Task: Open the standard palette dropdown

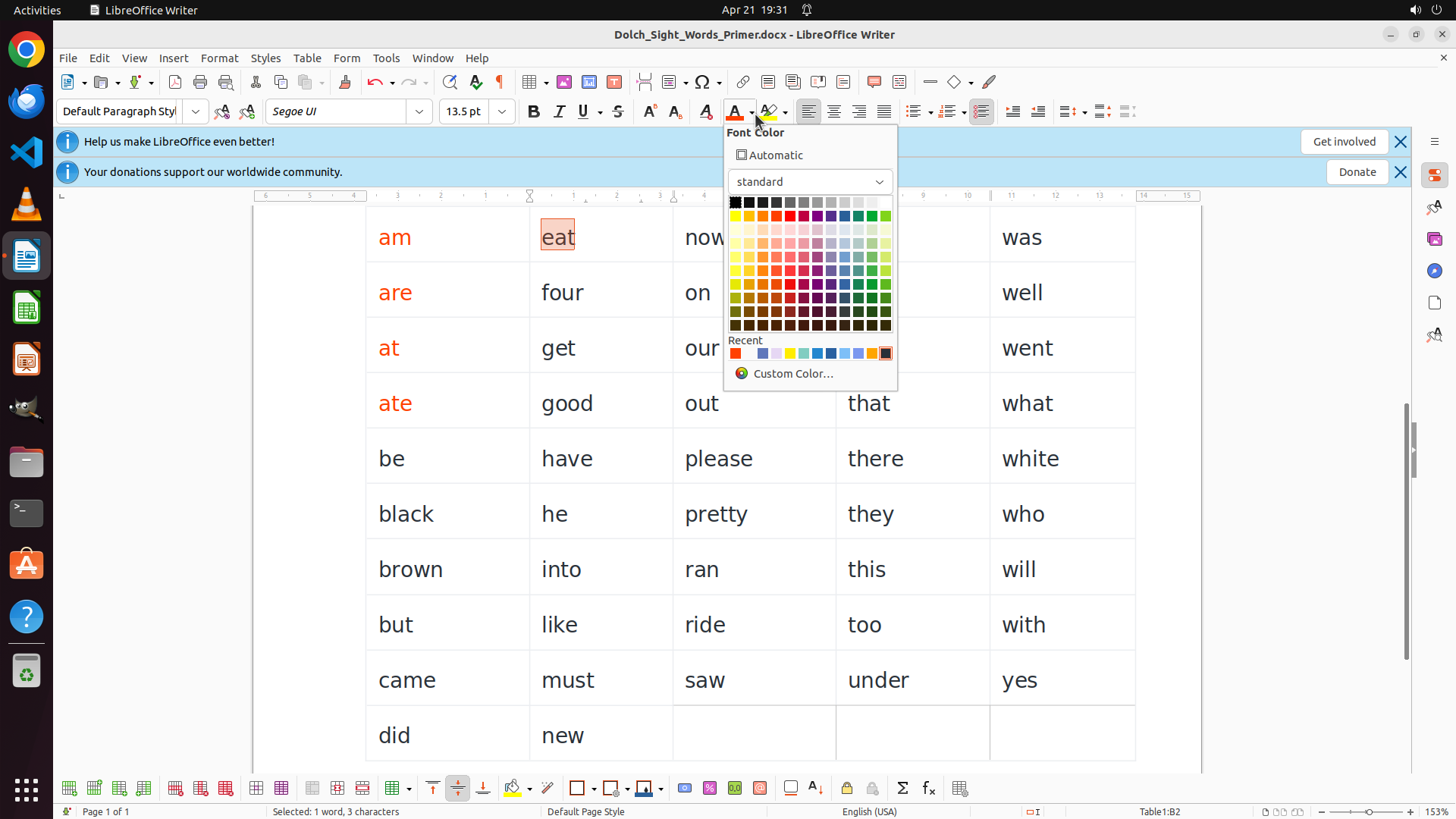Action: [x=810, y=182]
